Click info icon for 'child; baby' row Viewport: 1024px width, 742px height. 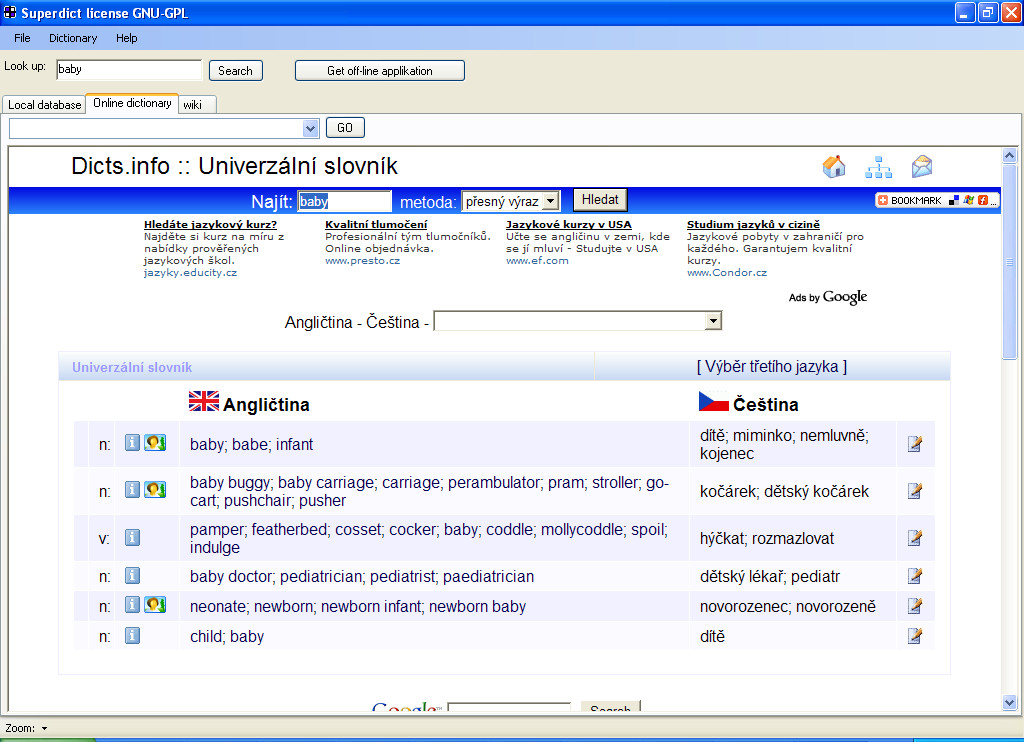[x=132, y=636]
